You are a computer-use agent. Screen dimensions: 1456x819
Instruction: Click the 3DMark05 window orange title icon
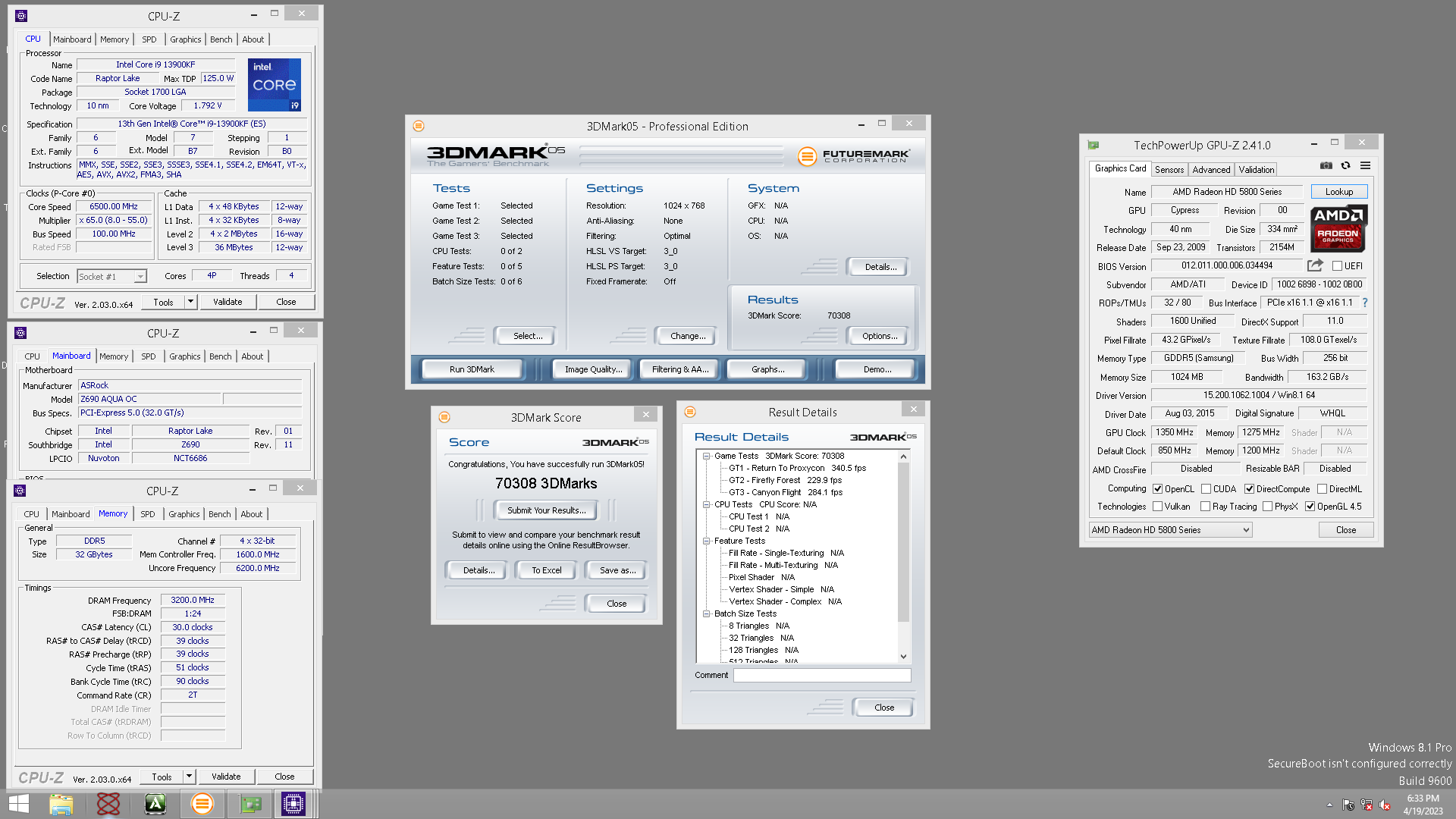[x=419, y=126]
